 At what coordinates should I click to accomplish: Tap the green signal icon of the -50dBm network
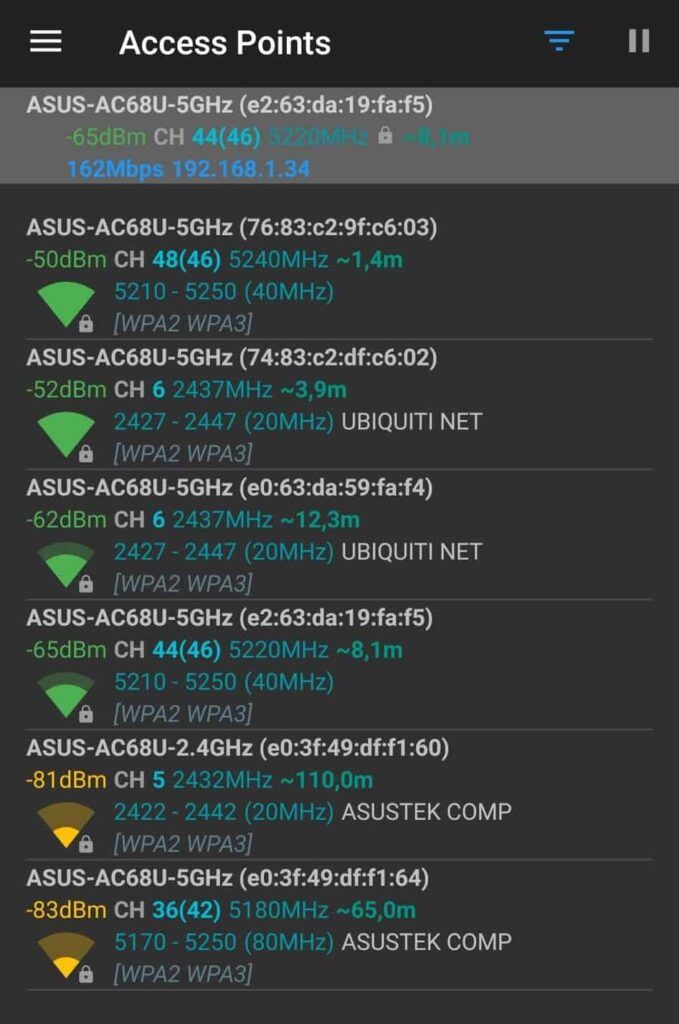click(x=60, y=297)
